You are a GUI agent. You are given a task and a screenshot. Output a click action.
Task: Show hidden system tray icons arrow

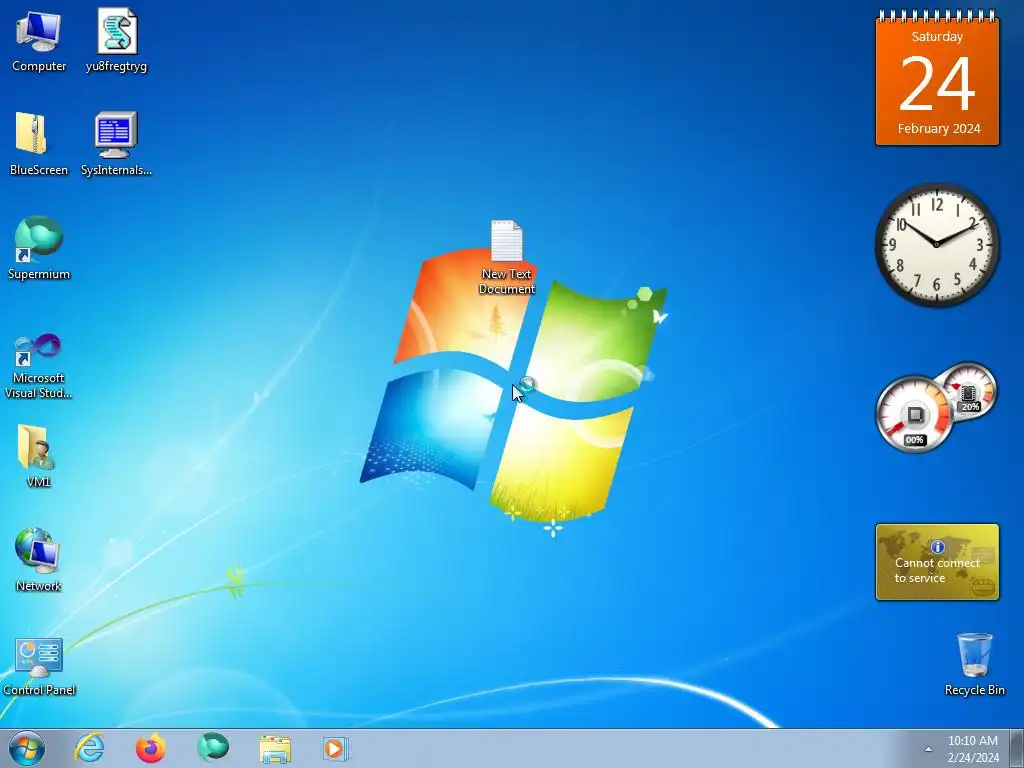pos(928,749)
